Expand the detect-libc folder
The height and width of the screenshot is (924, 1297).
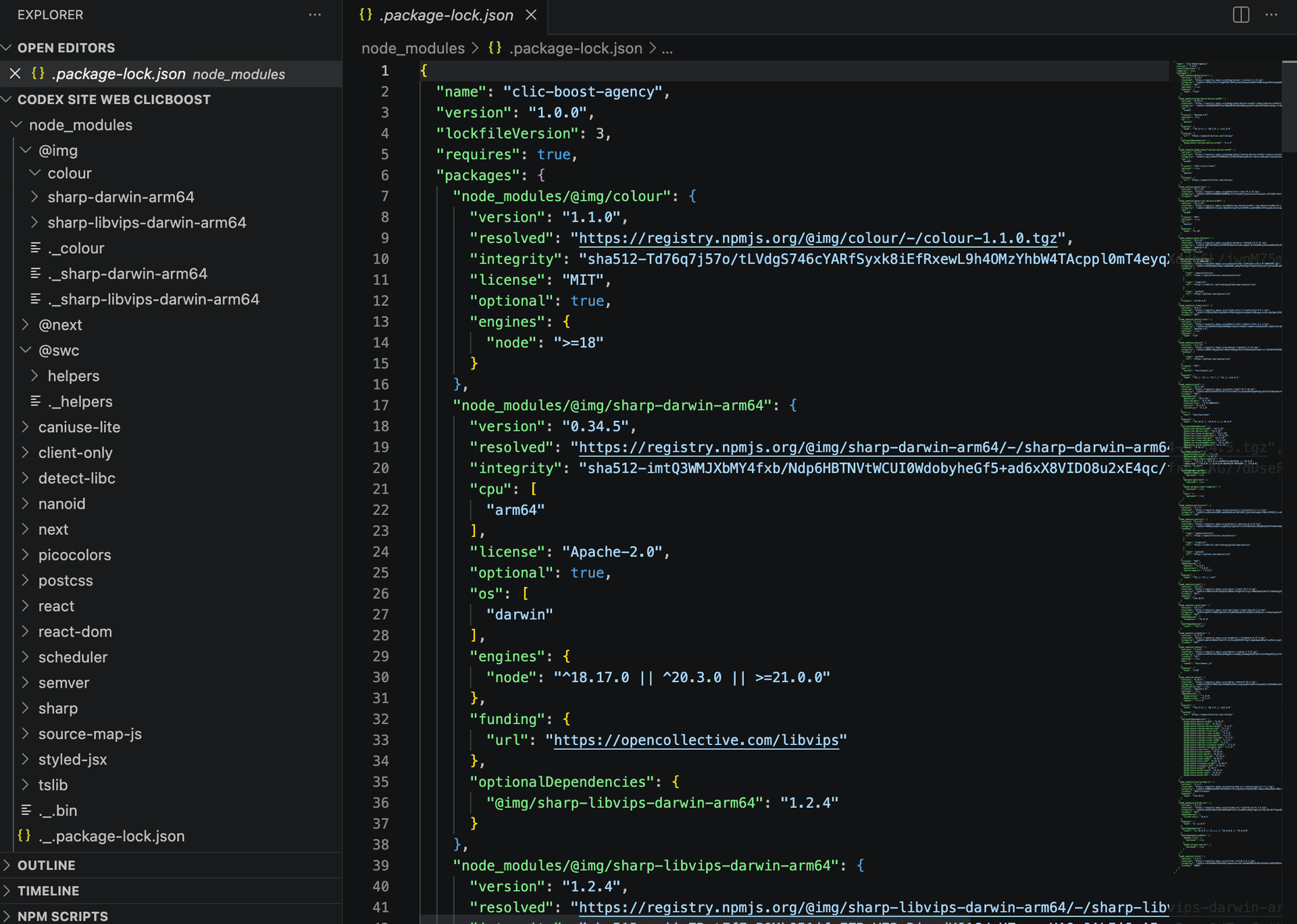[26, 478]
